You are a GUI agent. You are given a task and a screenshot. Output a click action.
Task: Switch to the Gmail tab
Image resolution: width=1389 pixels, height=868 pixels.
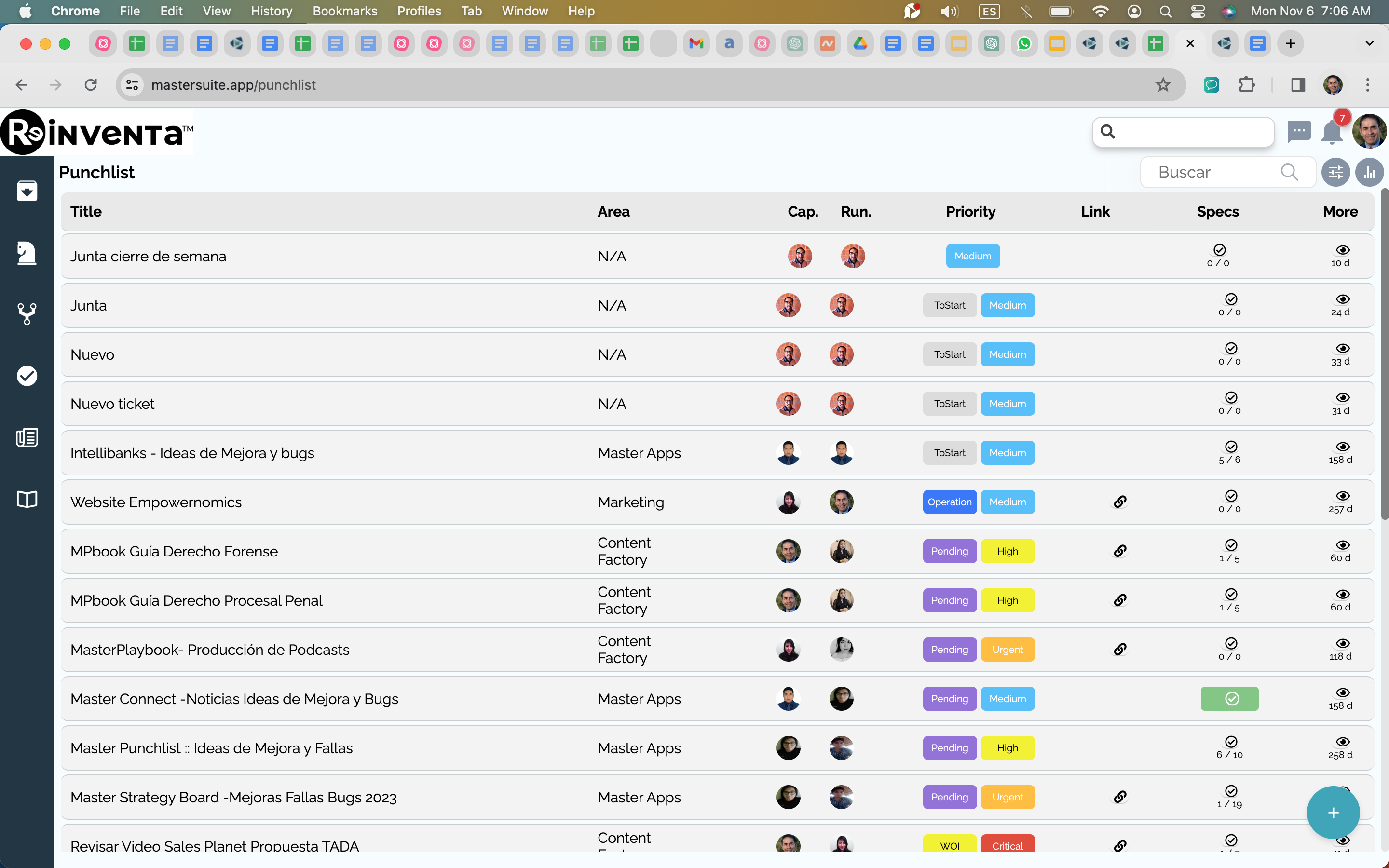click(x=696, y=43)
